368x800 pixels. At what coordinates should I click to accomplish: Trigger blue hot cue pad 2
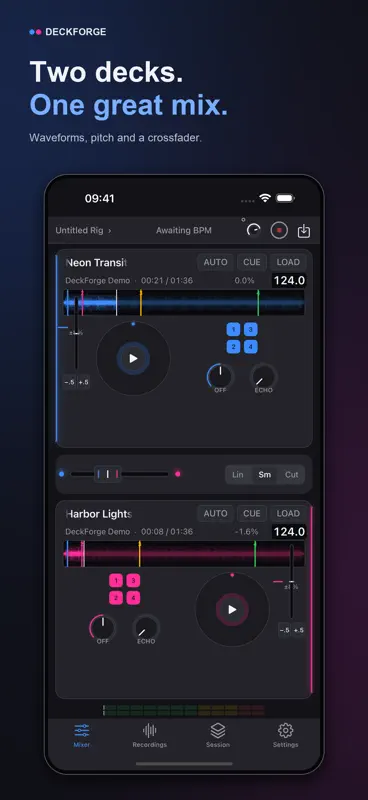click(233, 347)
